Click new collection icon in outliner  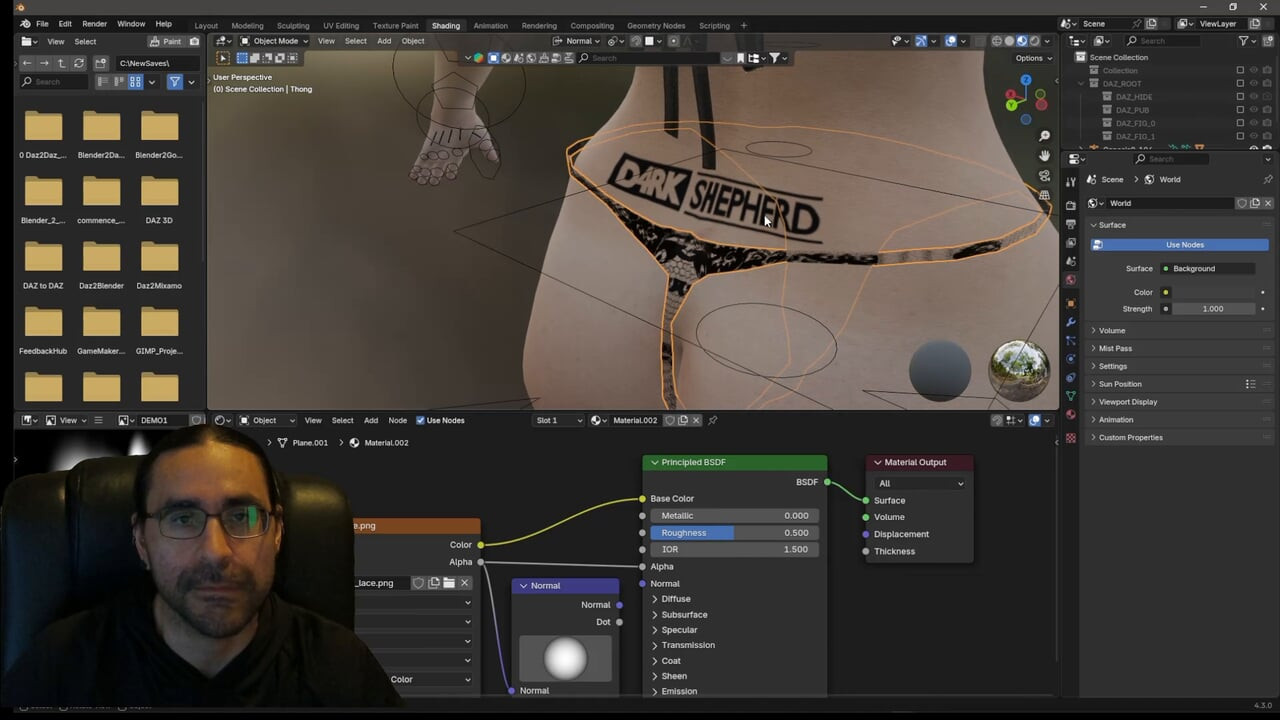tap(1268, 41)
